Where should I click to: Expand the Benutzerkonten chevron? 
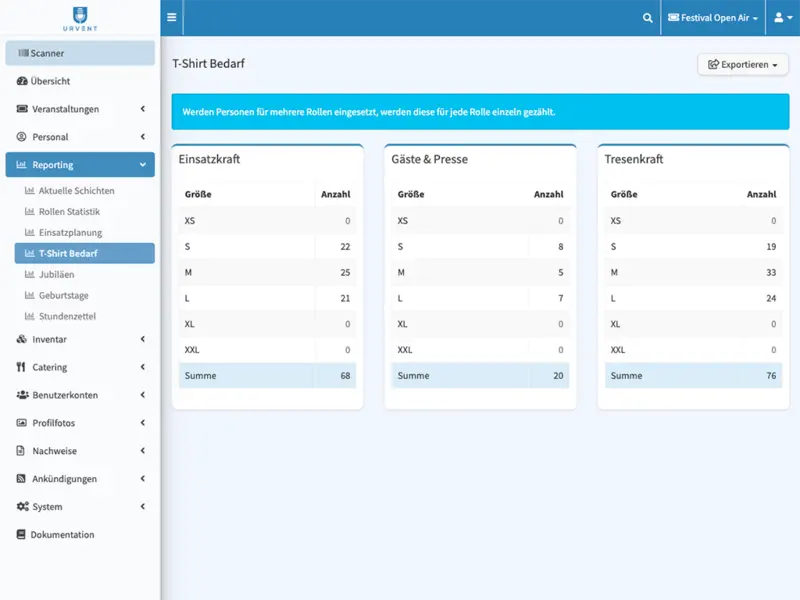click(x=143, y=395)
